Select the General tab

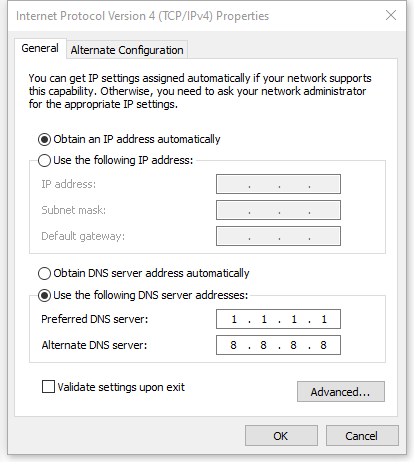pos(40,48)
